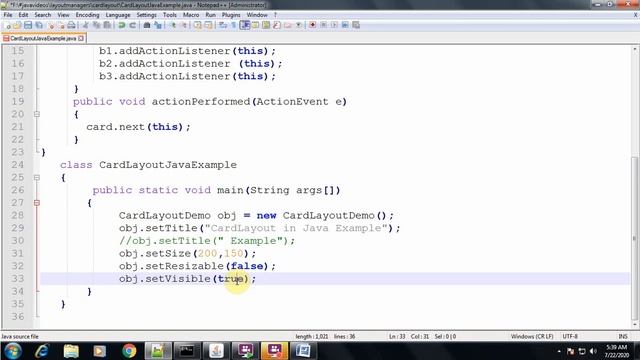Screen dimensions: 640x360
Task: Toggle Show All Characters button
Action: click(x=233, y=25)
